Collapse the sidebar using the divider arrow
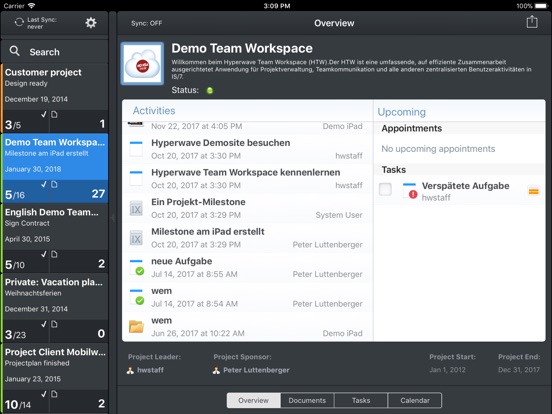 tap(113, 218)
